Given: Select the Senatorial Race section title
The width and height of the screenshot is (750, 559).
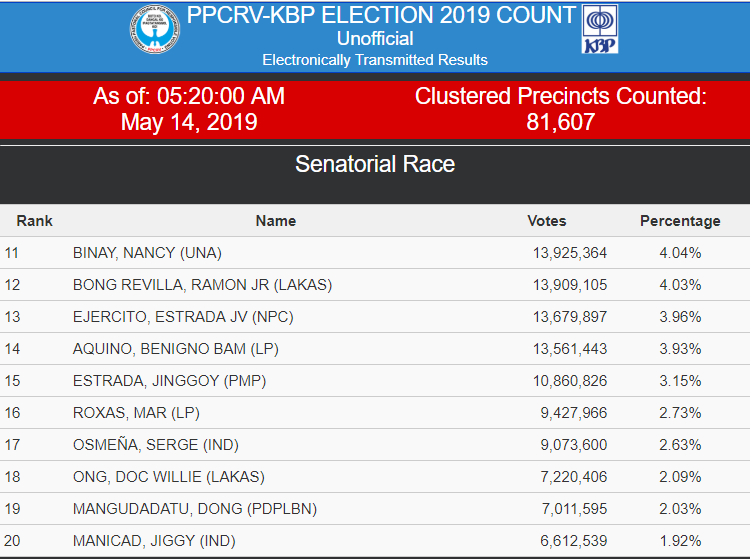Looking at the screenshot, I should pos(375,164).
